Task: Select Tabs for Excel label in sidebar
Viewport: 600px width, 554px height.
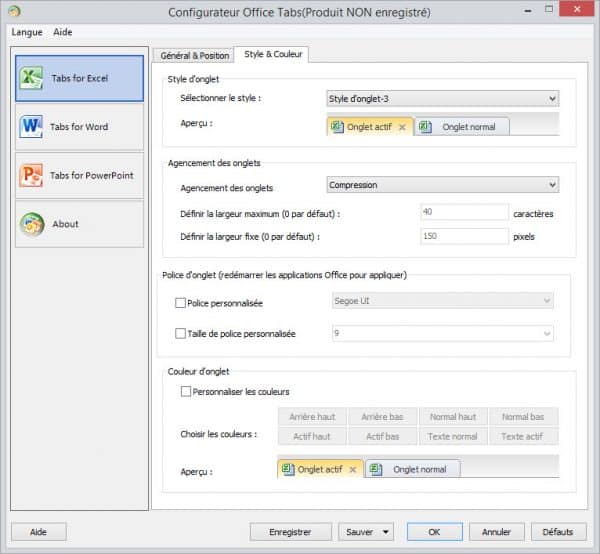Action: click(80, 78)
